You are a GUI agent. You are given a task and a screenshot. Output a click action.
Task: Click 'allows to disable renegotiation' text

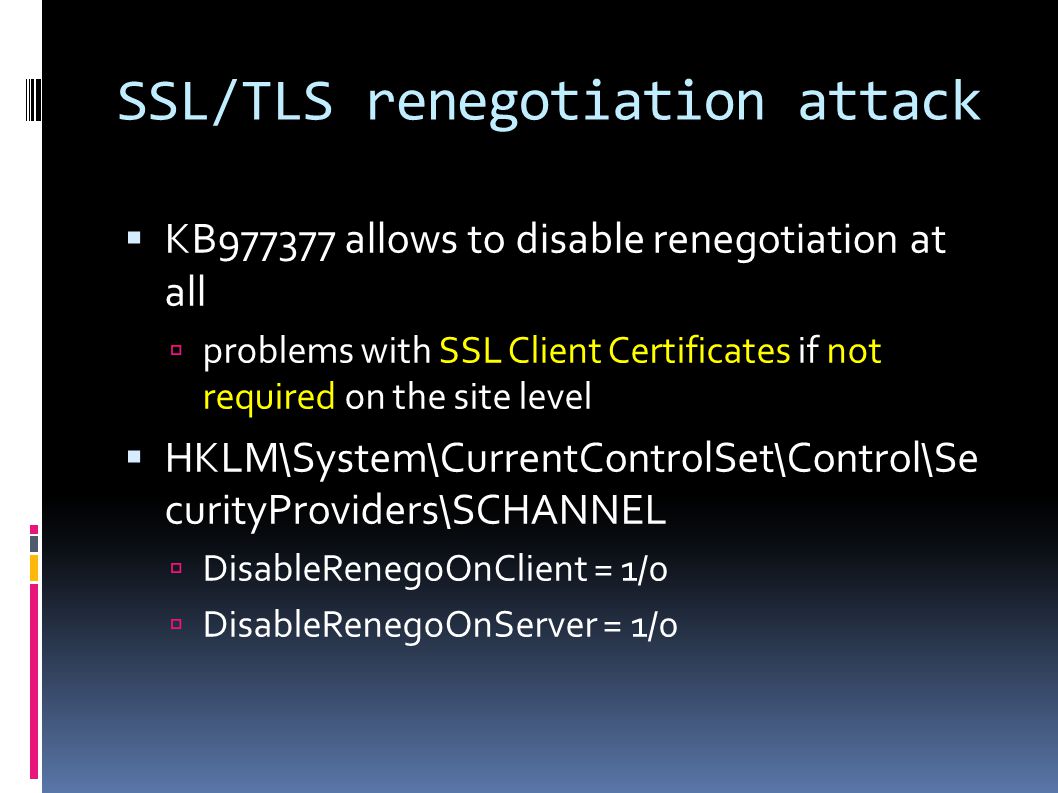click(621, 239)
